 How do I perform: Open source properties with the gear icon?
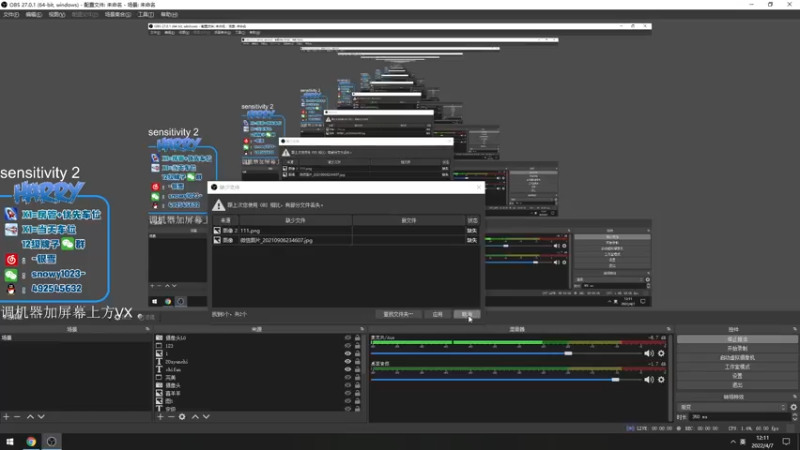tap(182, 417)
